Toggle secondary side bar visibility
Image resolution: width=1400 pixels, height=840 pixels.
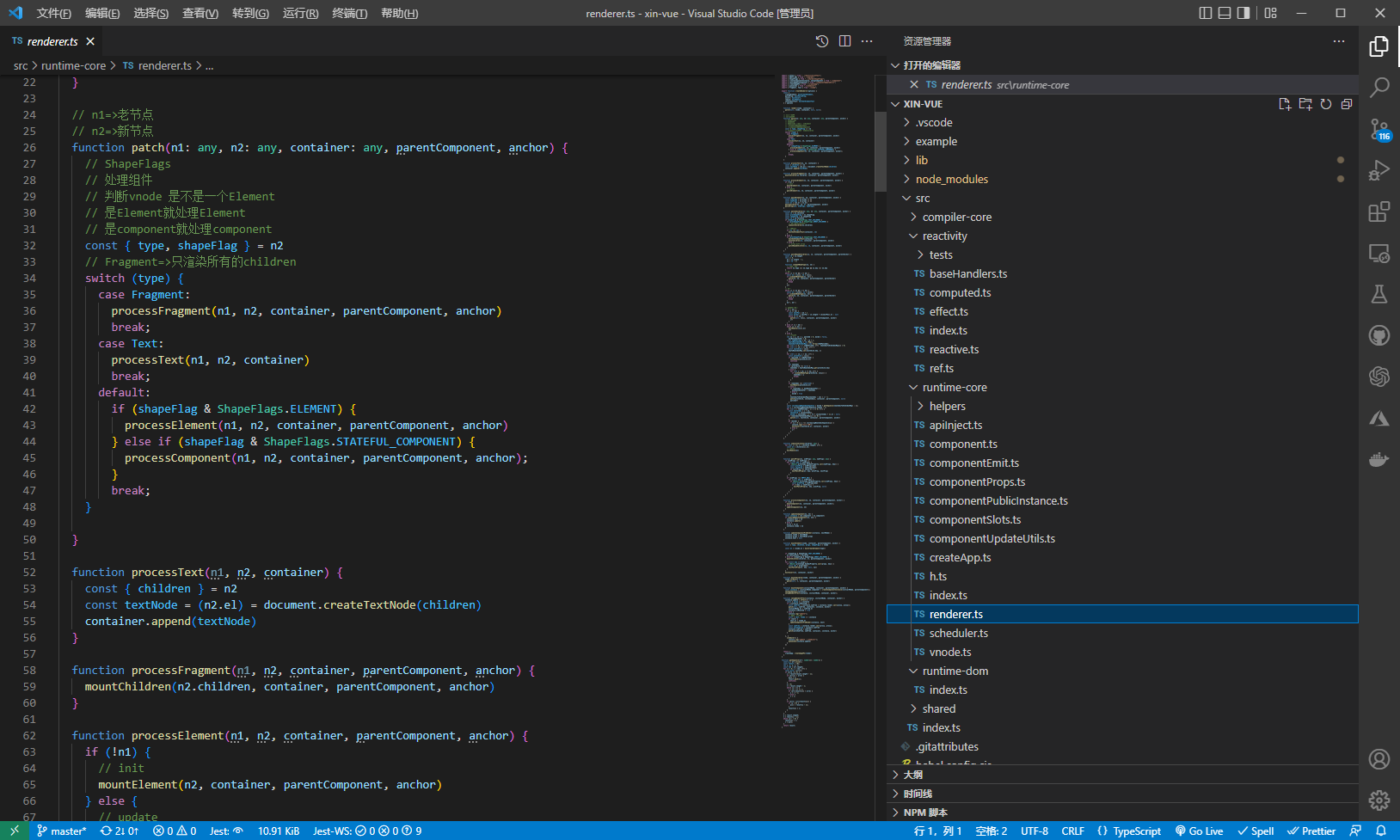1243,13
